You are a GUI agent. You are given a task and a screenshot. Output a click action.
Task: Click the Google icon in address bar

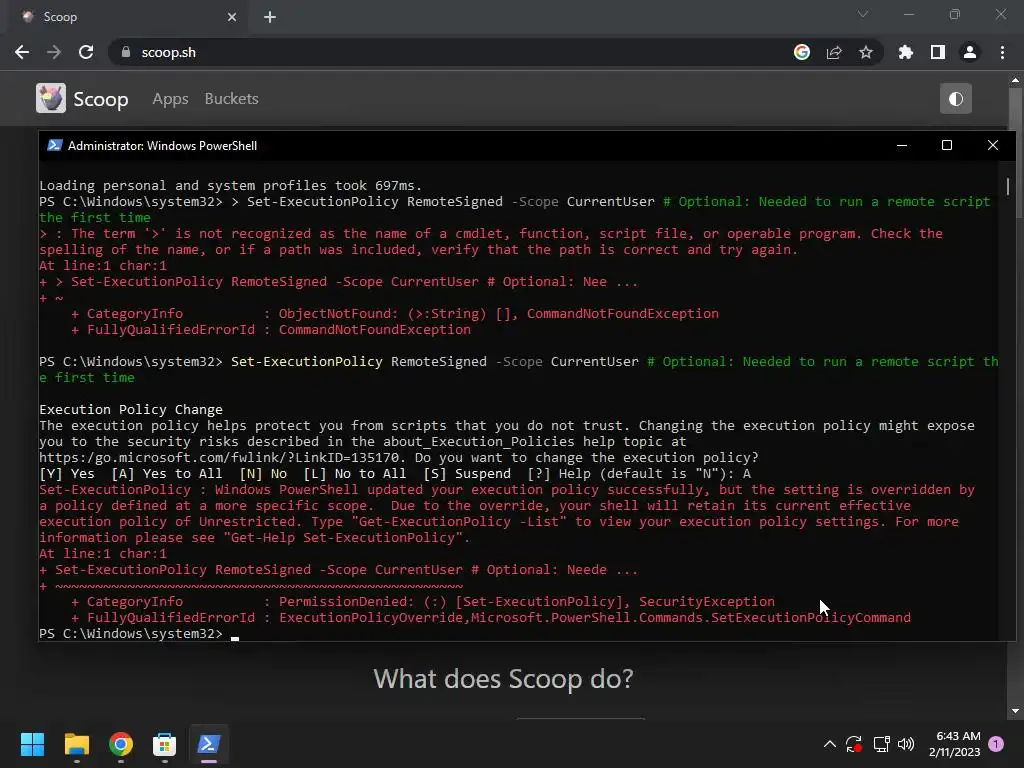click(802, 52)
